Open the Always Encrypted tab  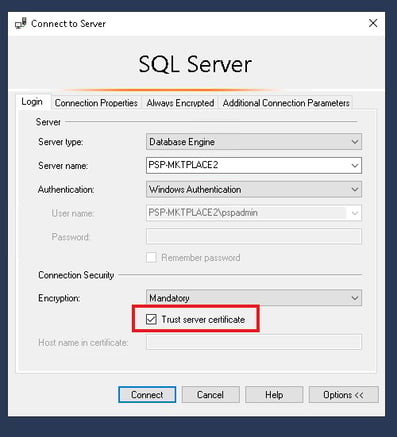pos(180,103)
